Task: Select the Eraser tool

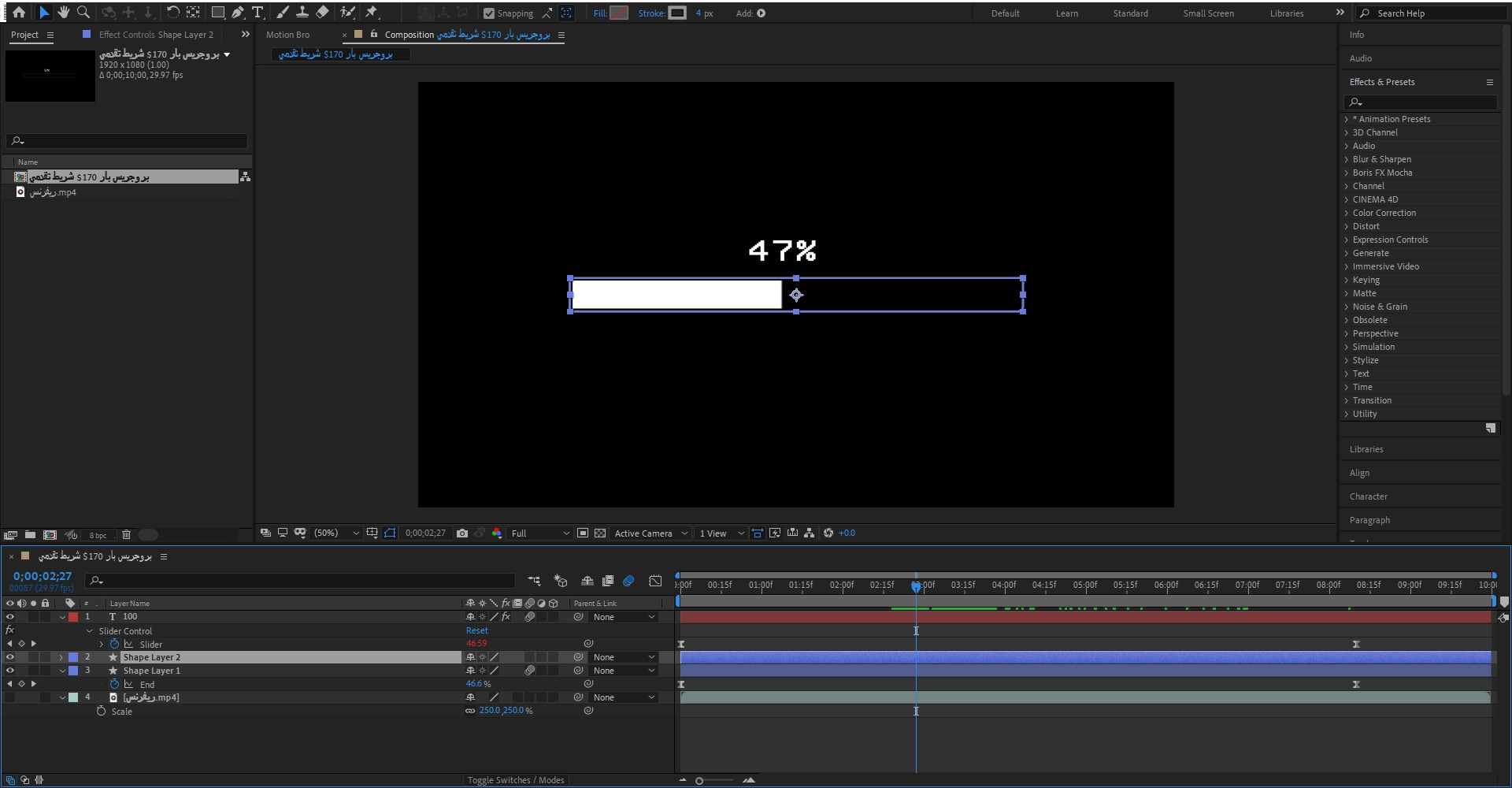Action: (x=322, y=13)
